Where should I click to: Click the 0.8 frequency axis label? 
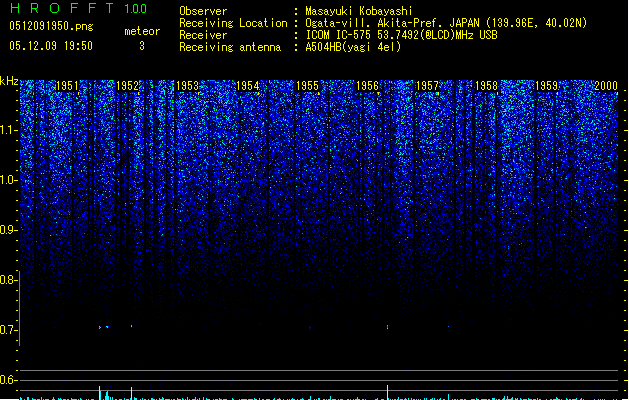(9, 280)
